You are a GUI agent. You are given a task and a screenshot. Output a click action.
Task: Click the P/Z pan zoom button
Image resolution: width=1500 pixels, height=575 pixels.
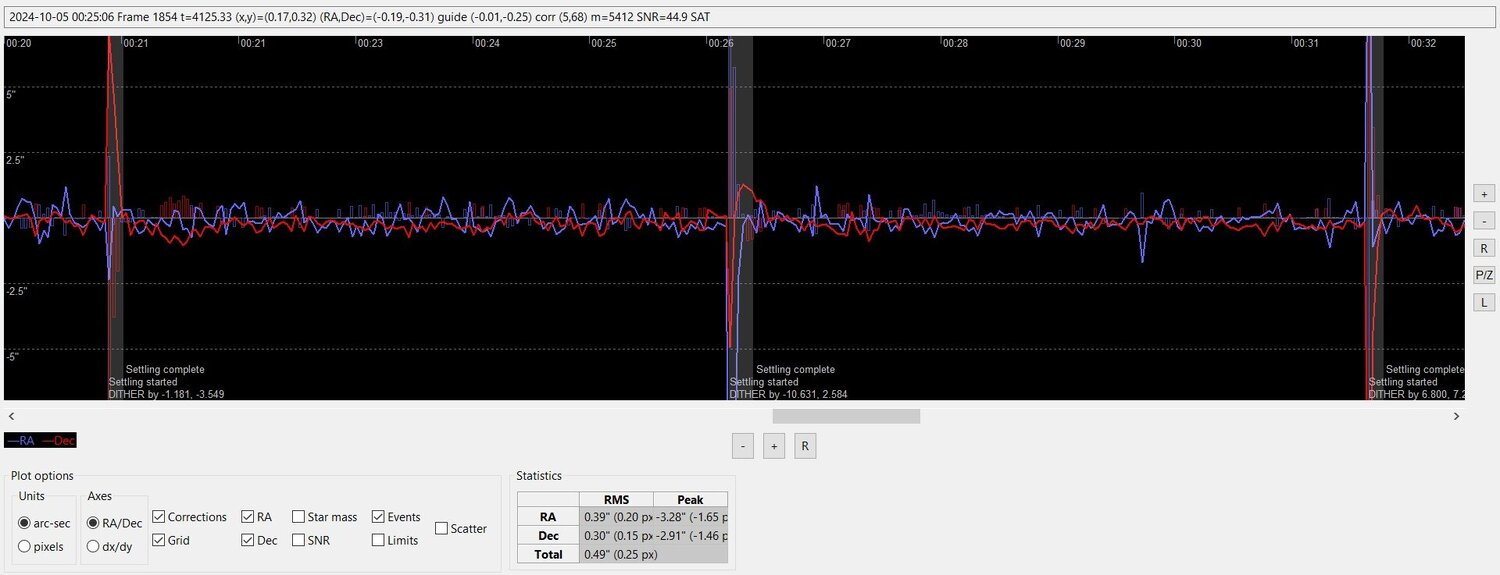tap(1484, 275)
